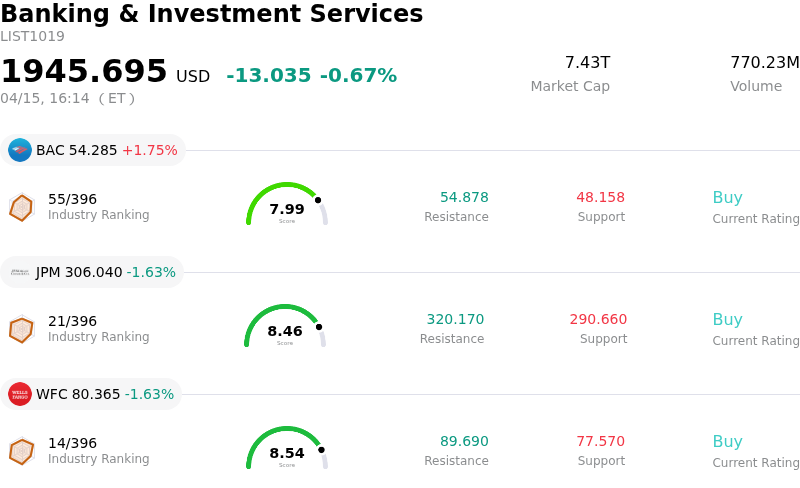The height and width of the screenshot is (488, 800).
Task: Click WFC Buy current rating
Action: coord(727,442)
